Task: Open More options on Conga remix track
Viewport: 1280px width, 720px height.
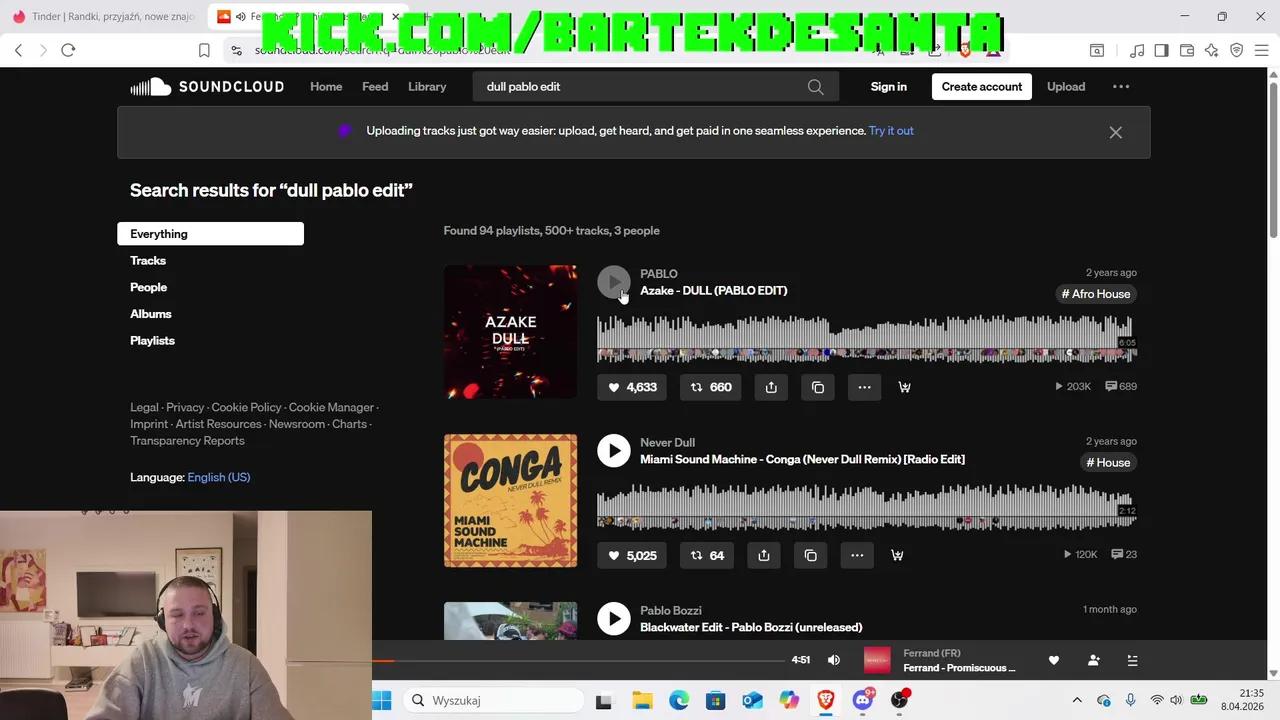Action: pyautogui.click(x=857, y=555)
